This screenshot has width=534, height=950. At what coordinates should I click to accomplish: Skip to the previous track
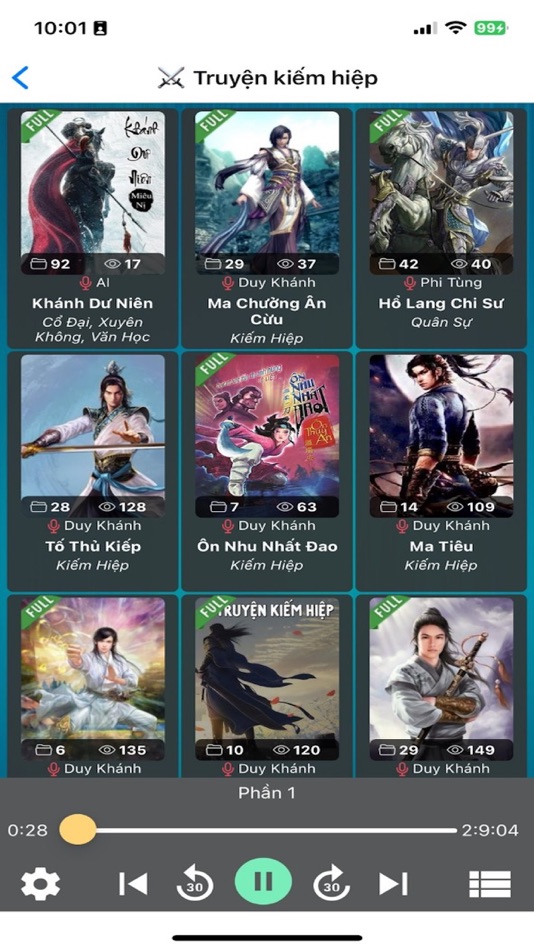133,883
